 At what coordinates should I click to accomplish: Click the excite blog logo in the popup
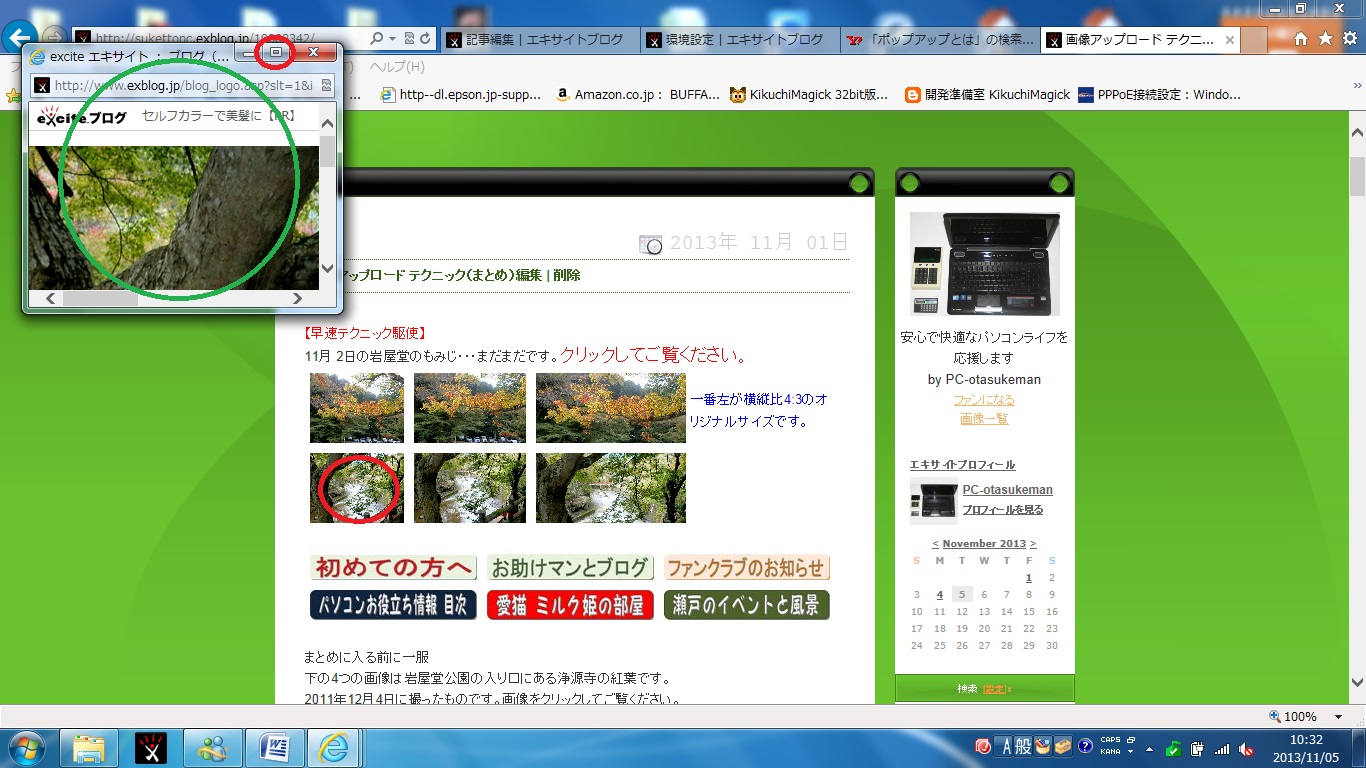(82, 117)
